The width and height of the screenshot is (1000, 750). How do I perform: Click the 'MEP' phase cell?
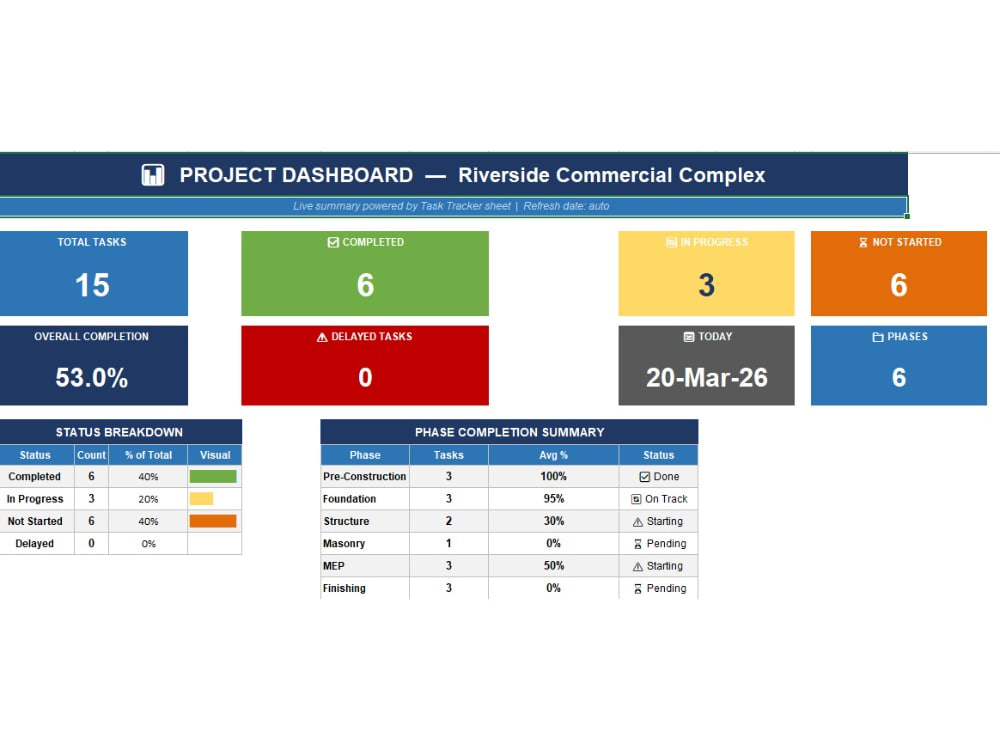coord(365,566)
